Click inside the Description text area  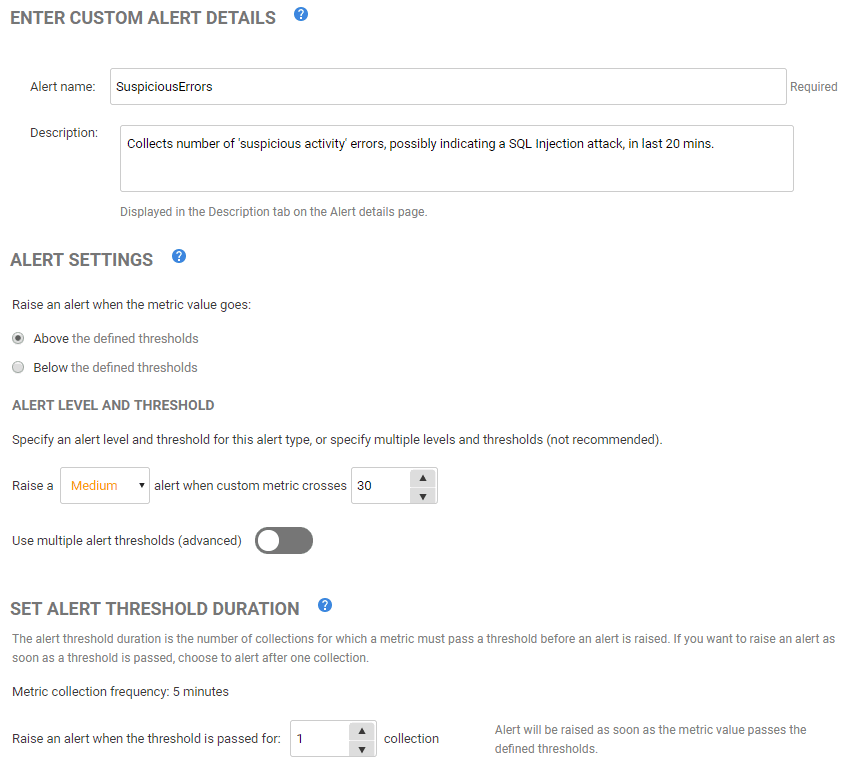pos(457,159)
